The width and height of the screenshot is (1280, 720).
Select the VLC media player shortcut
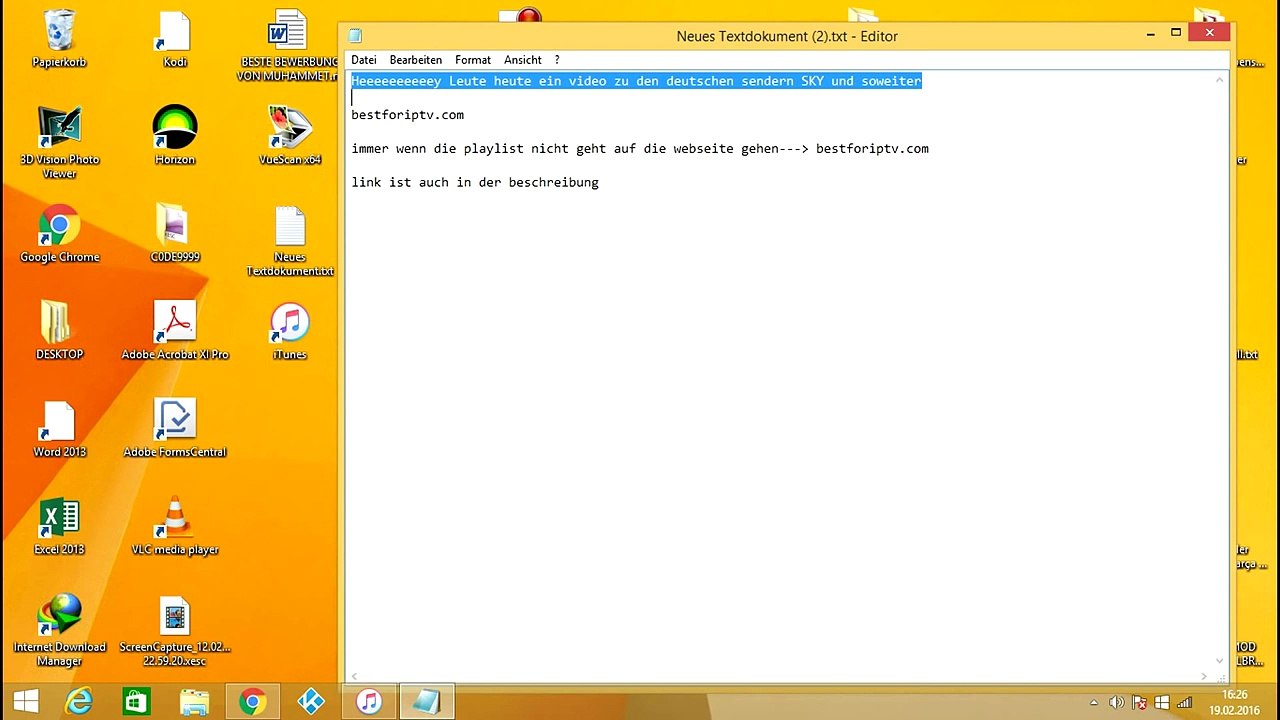[175, 525]
